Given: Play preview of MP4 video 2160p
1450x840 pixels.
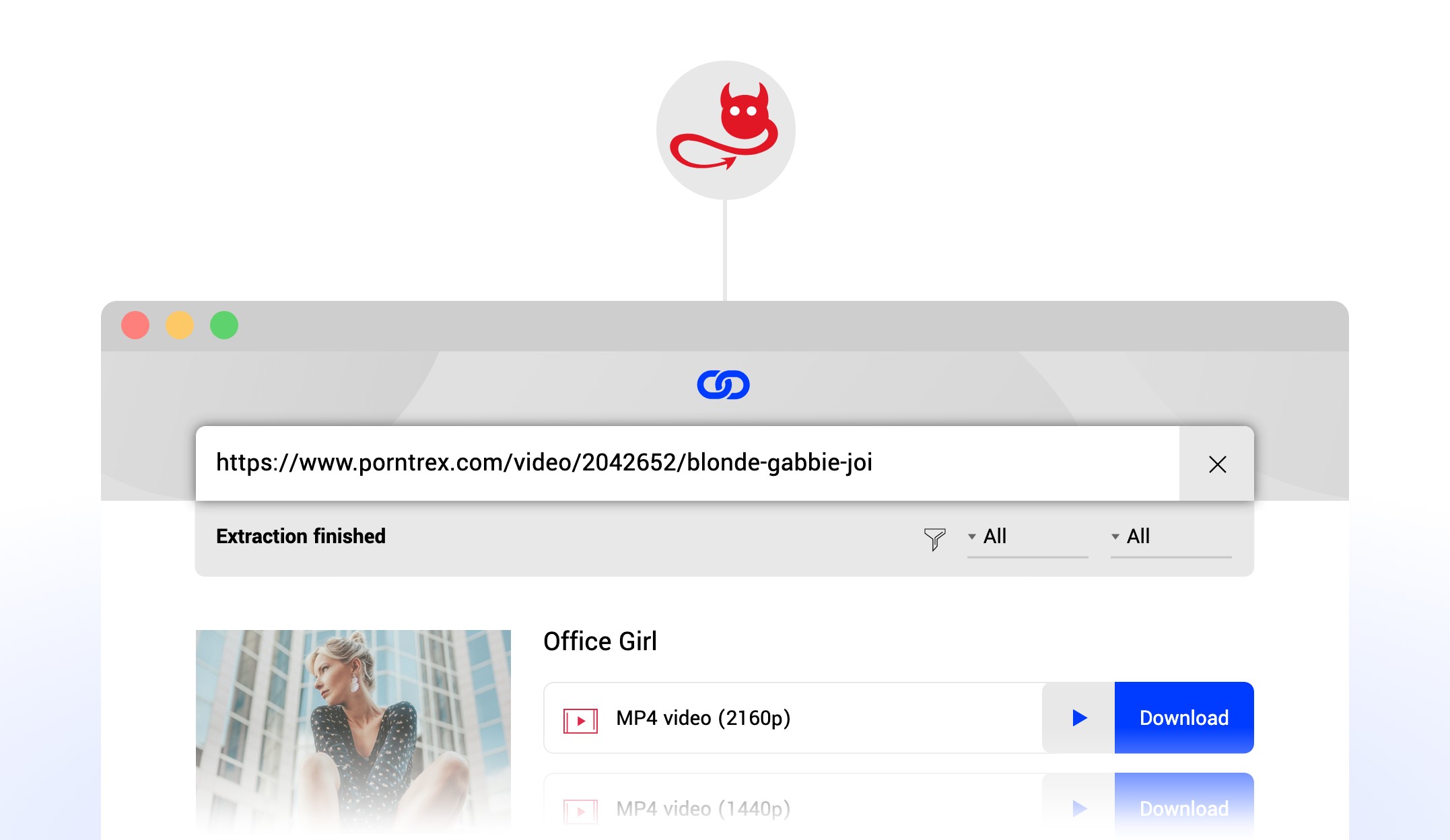Looking at the screenshot, I should click(x=1079, y=717).
